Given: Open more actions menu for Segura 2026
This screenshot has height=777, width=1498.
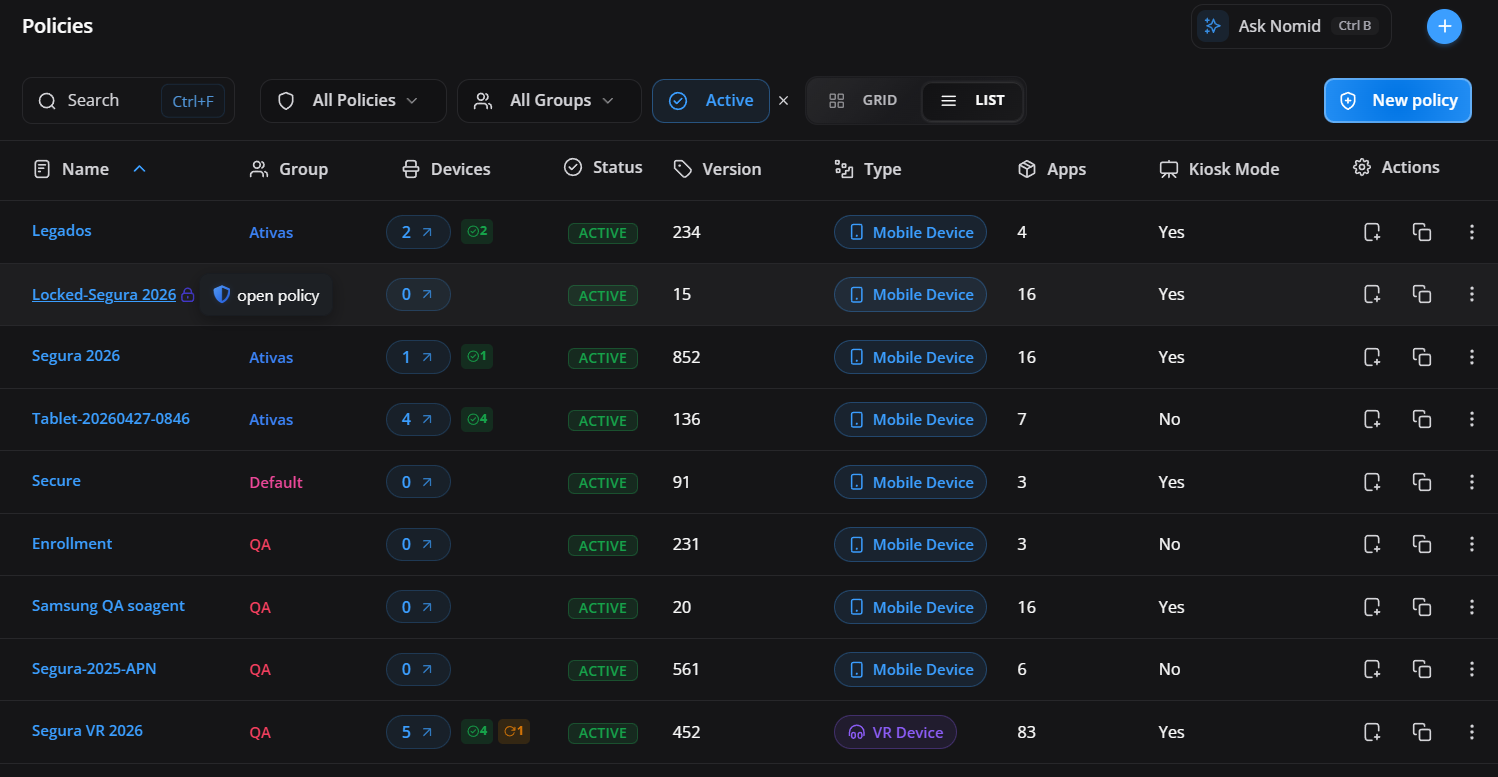Looking at the screenshot, I should click(1471, 357).
